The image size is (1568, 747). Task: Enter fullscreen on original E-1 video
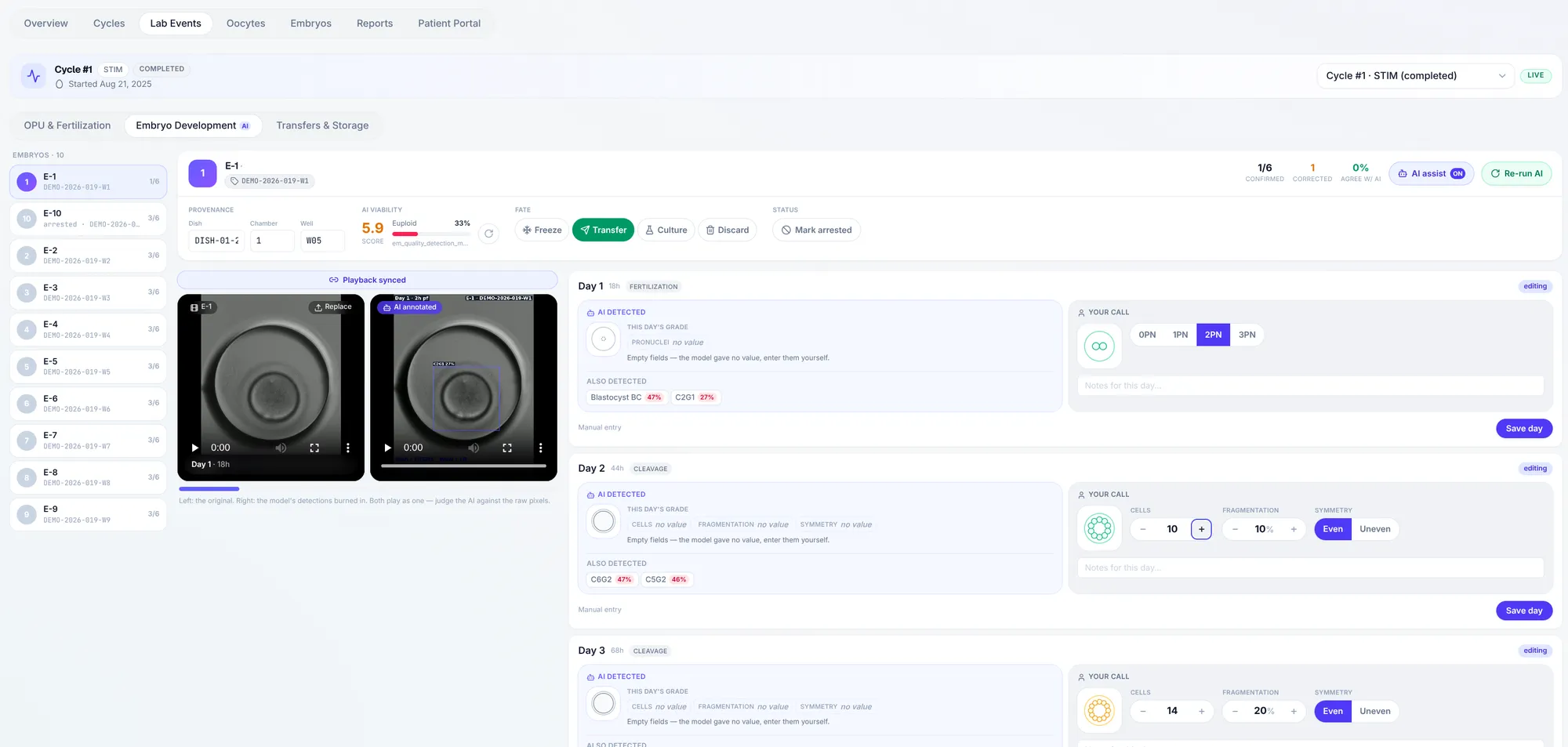click(314, 448)
